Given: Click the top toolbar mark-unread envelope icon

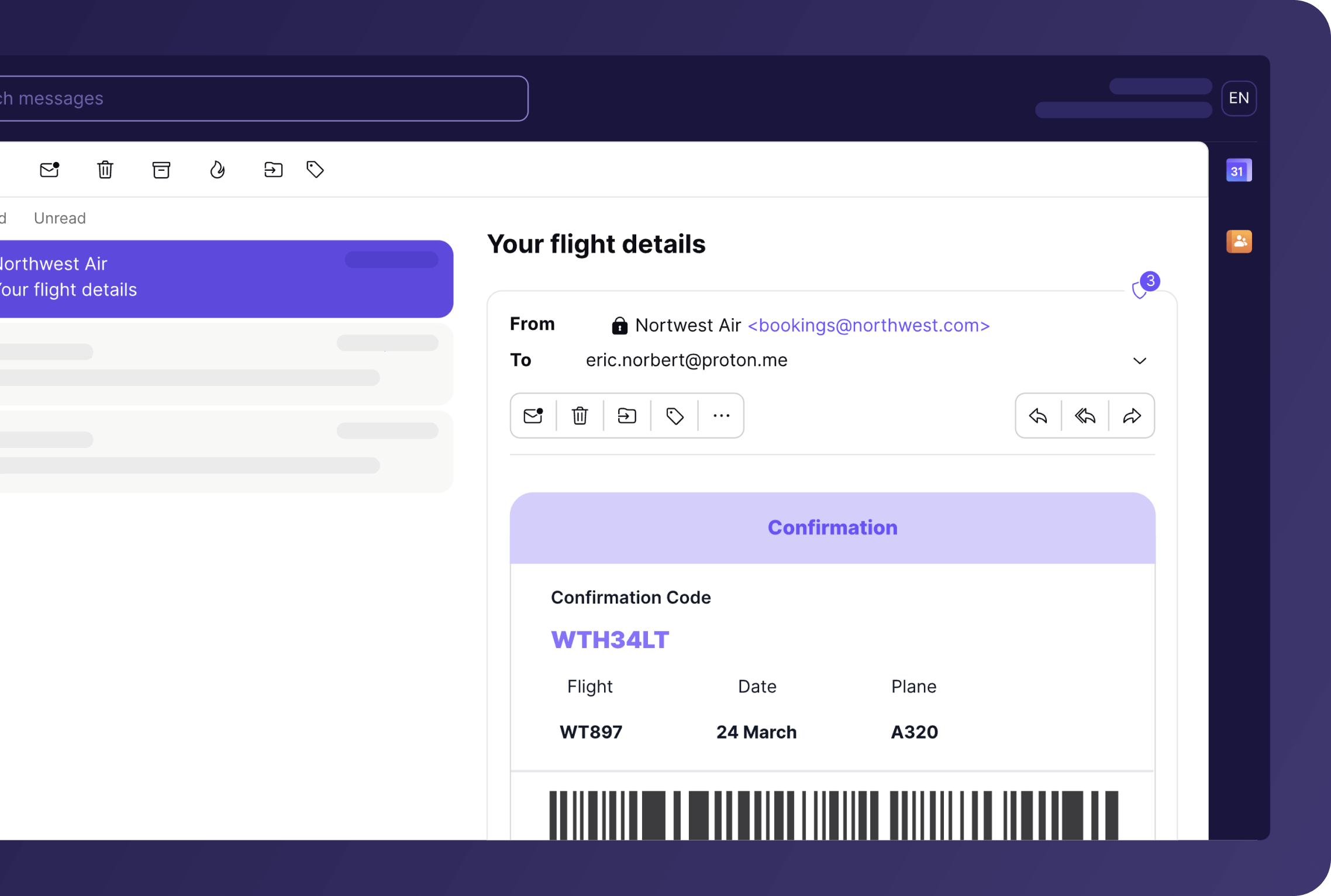Looking at the screenshot, I should [50, 170].
